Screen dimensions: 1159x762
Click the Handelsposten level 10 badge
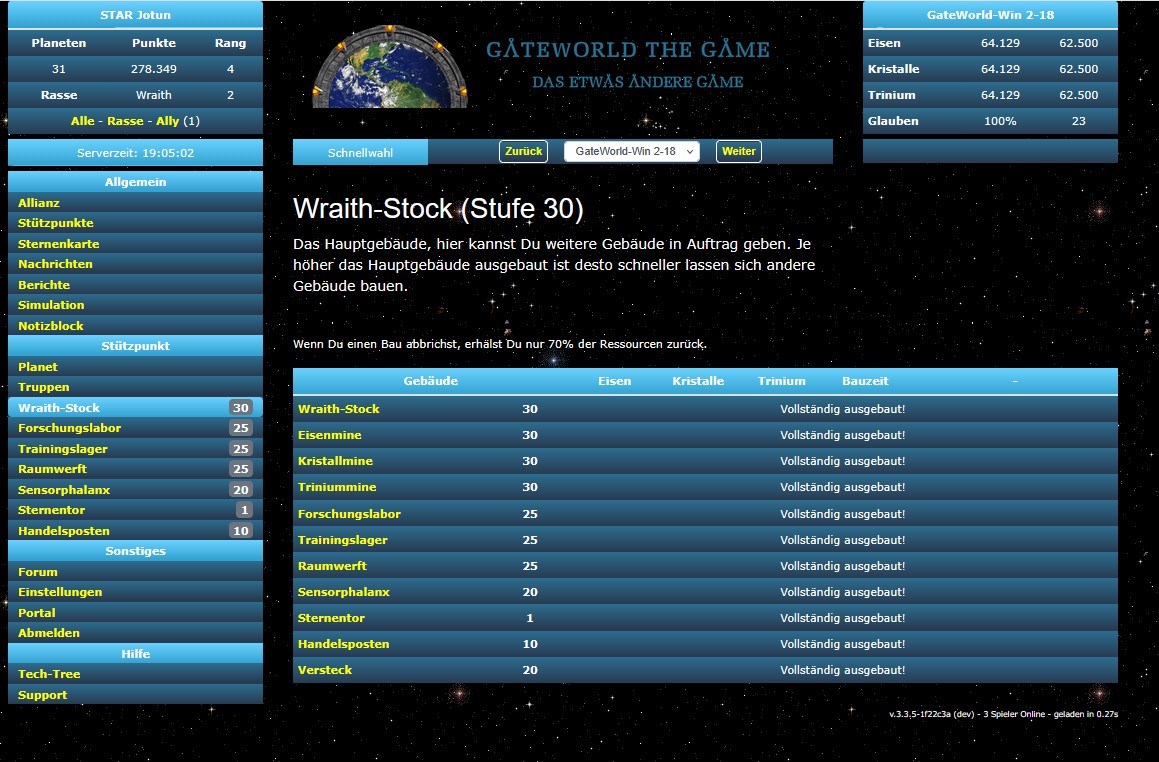[240, 531]
